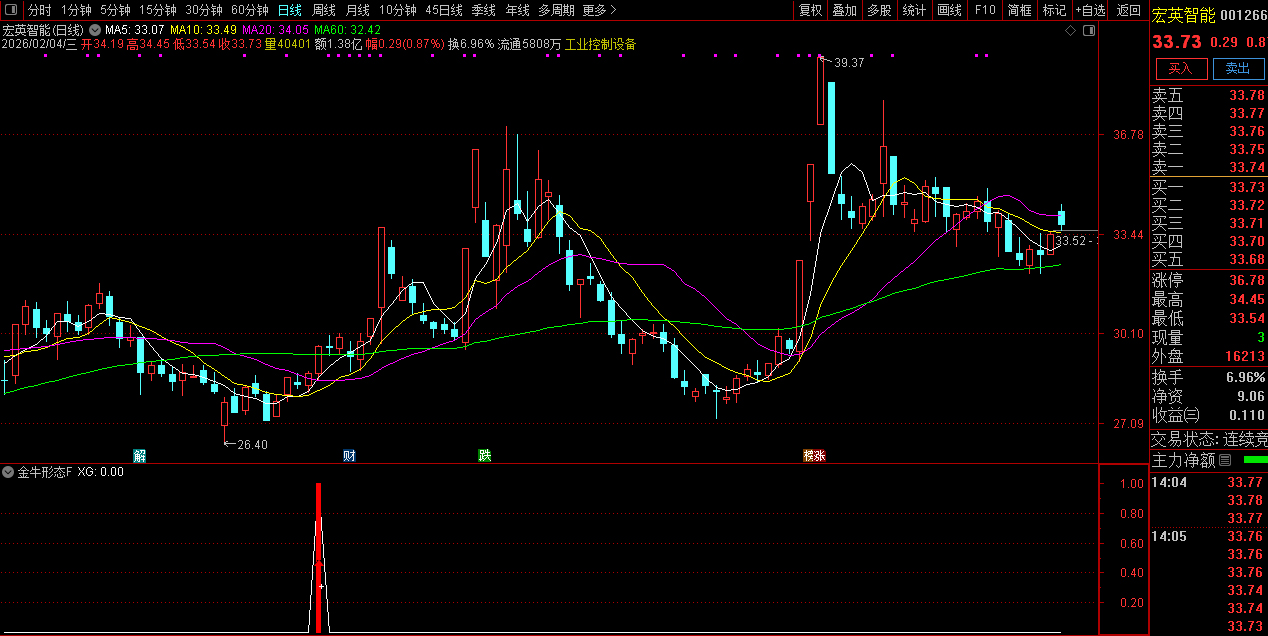Screen dimensions: 1268x636
Task: Add stock via +自选 button
Action: coord(1091,10)
